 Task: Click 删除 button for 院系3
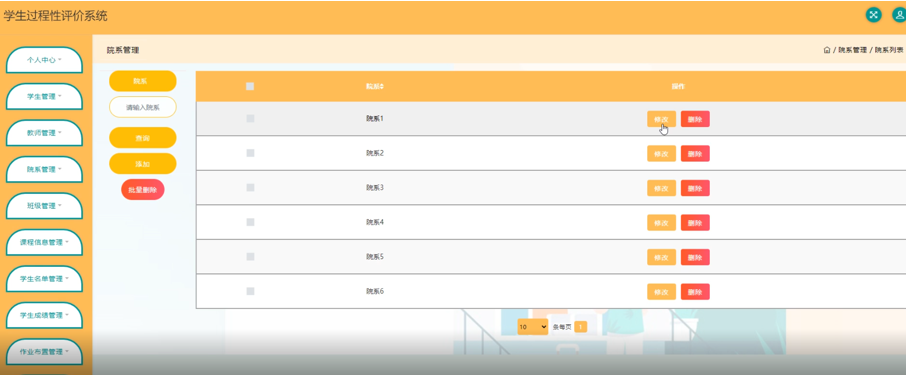(x=695, y=188)
